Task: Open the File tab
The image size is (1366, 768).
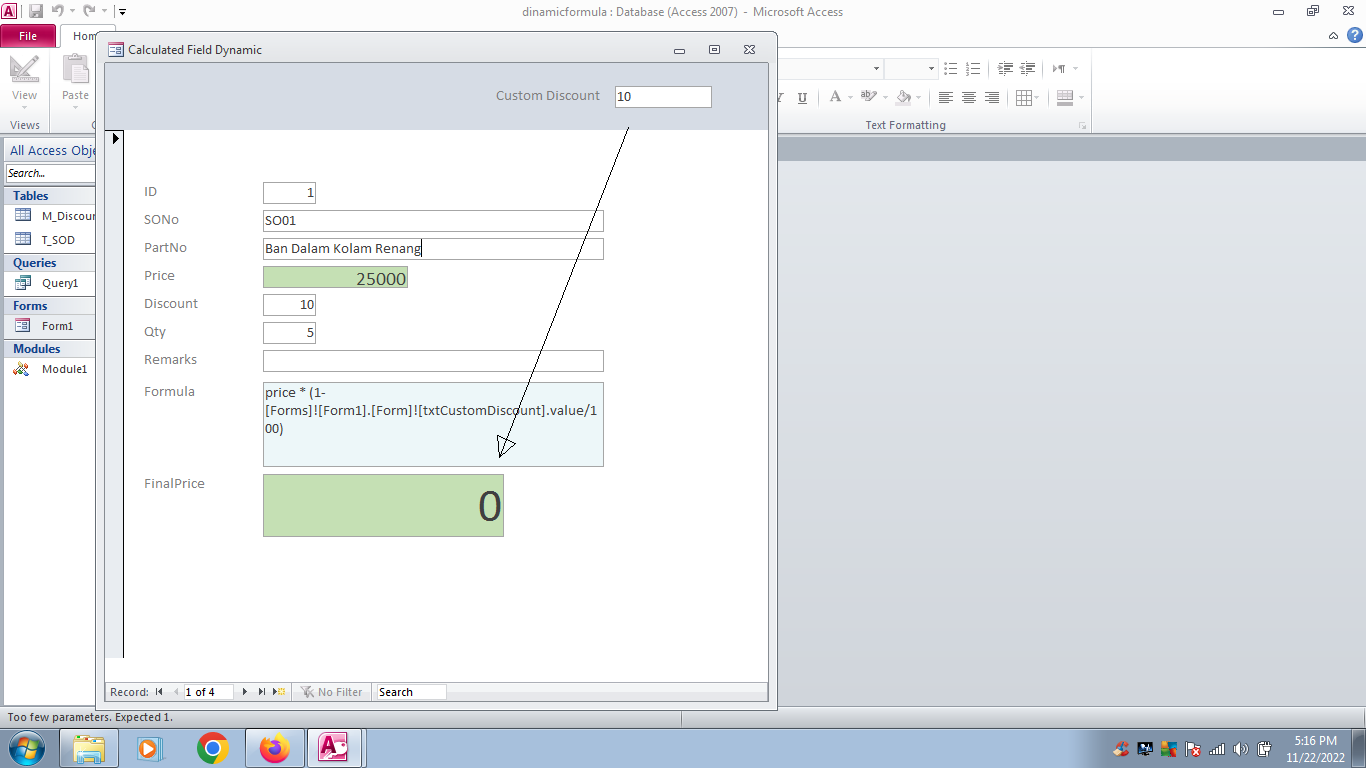Action: (x=28, y=36)
